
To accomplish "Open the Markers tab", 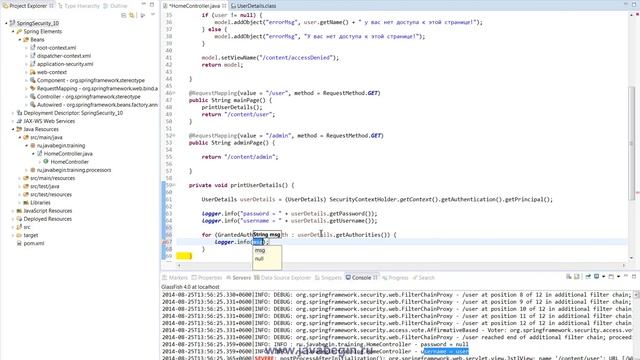I will pos(175,278).
